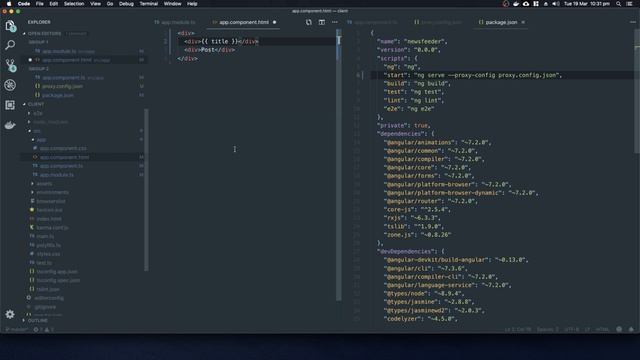Open the Help menu
This screenshot has width=640, height=360.
tap(192, 4)
